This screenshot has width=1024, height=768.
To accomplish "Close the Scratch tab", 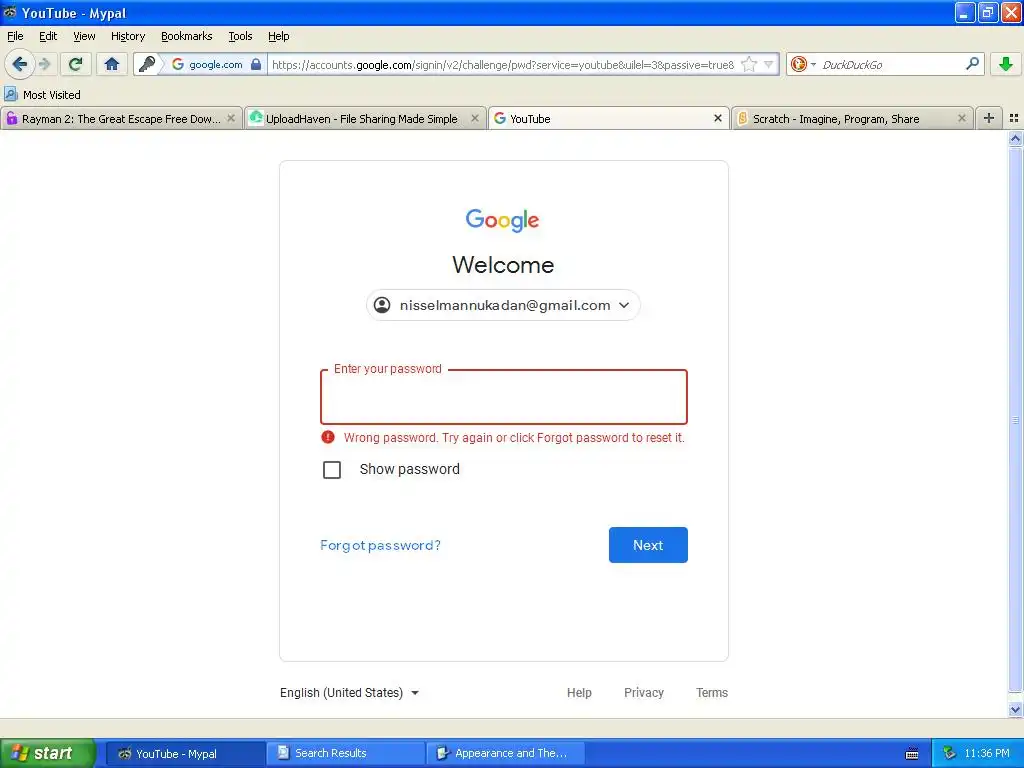I will (x=961, y=118).
